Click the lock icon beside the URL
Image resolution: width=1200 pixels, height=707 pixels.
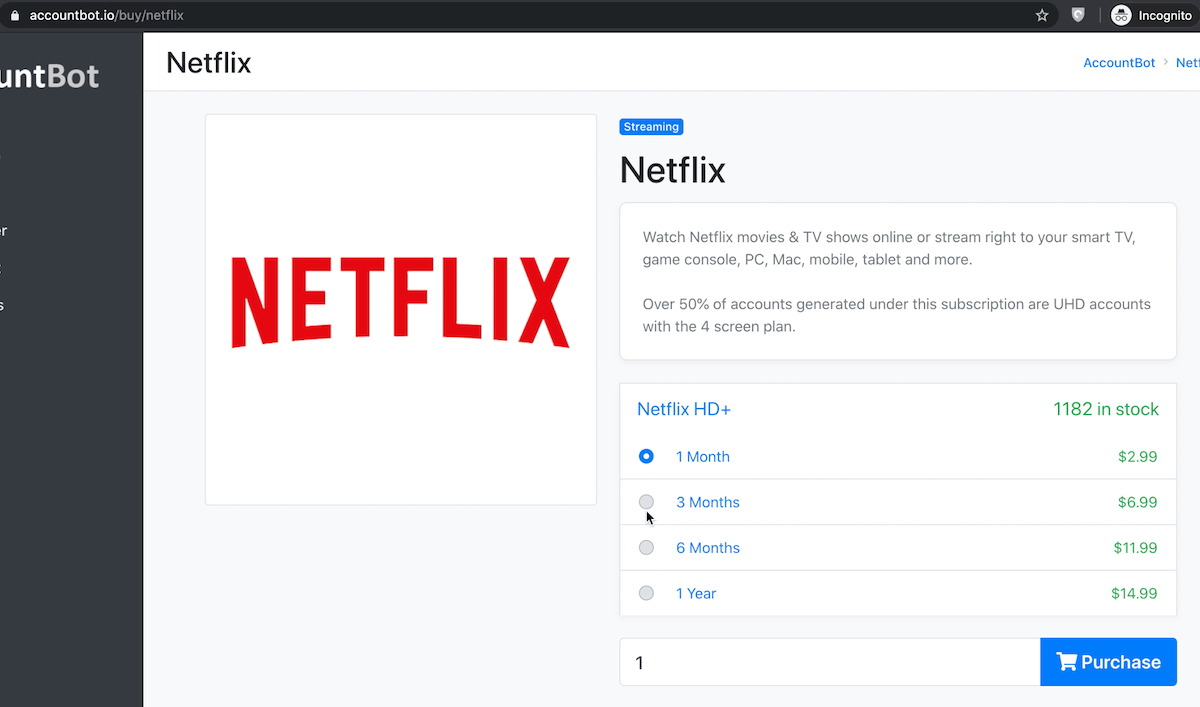[x=15, y=16]
